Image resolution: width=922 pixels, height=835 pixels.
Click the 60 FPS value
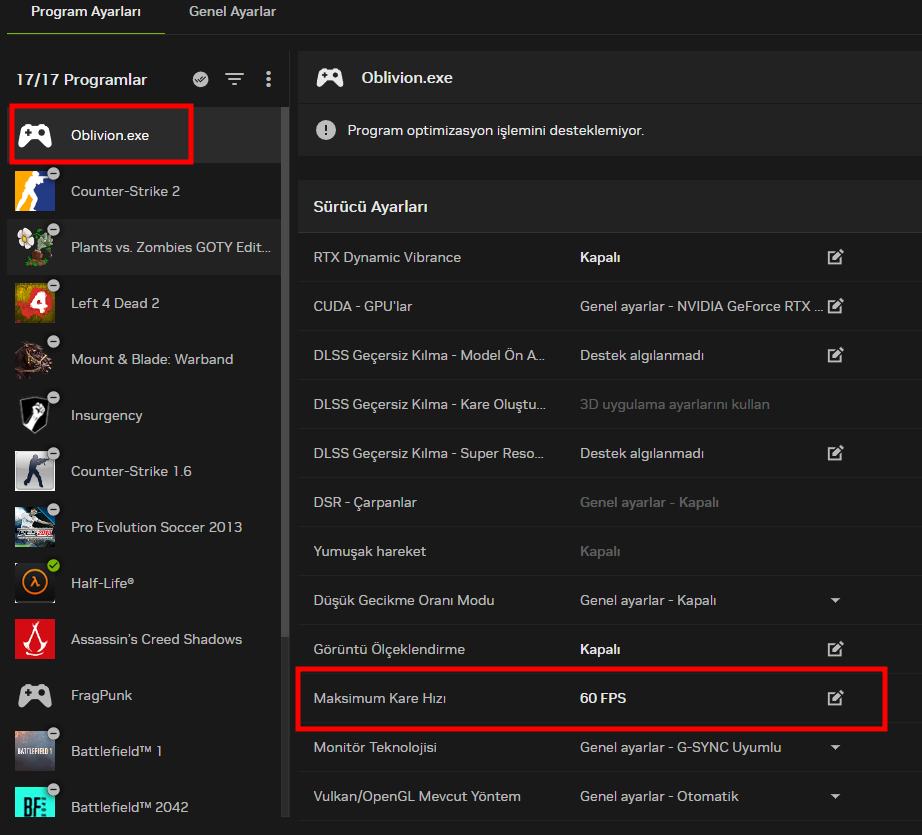tap(603, 698)
